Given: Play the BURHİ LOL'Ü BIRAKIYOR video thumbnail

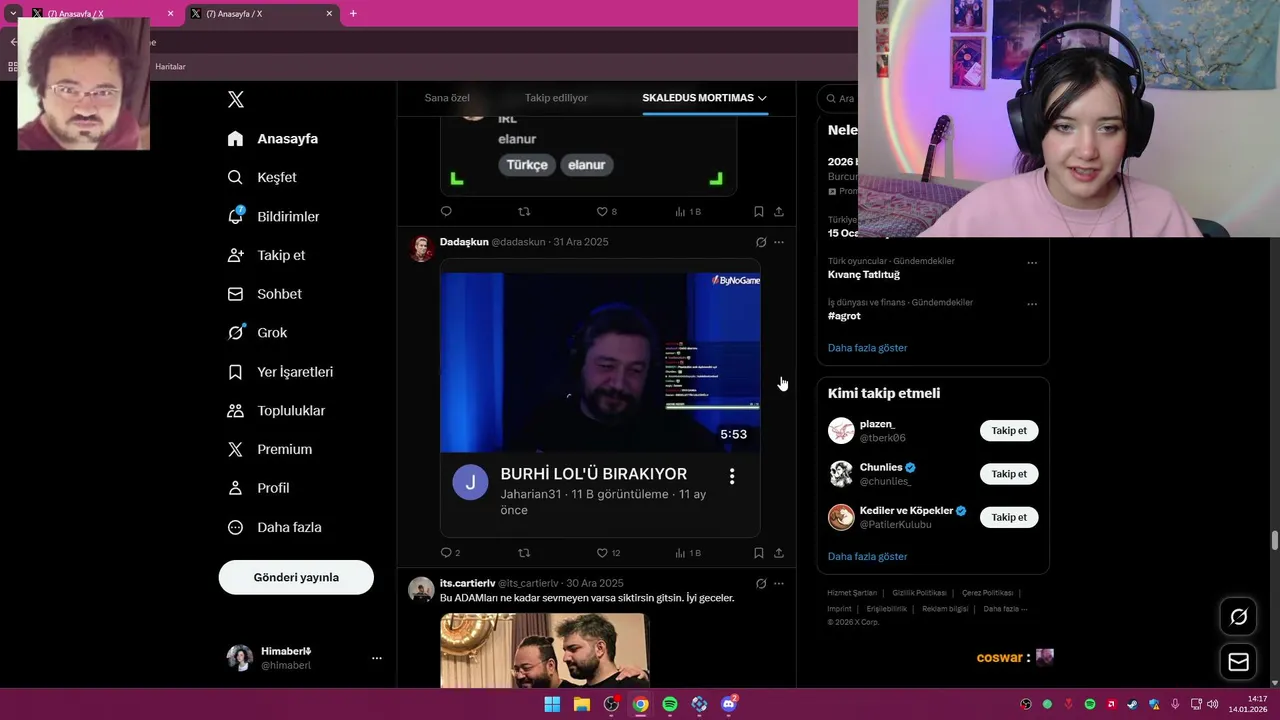Looking at the screenshot, I should pyautogui.click(x=600, y=362).
